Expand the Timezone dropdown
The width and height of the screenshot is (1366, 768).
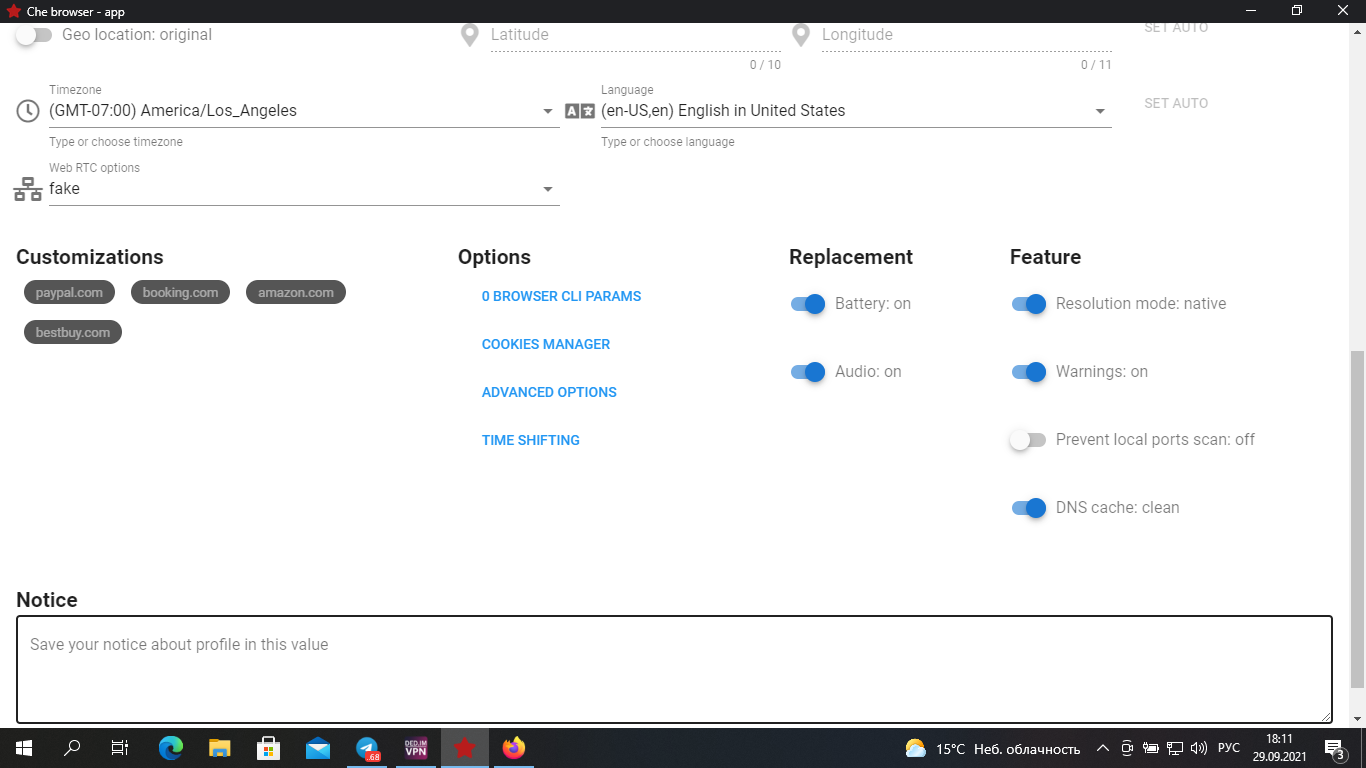[x=547, y=111]
